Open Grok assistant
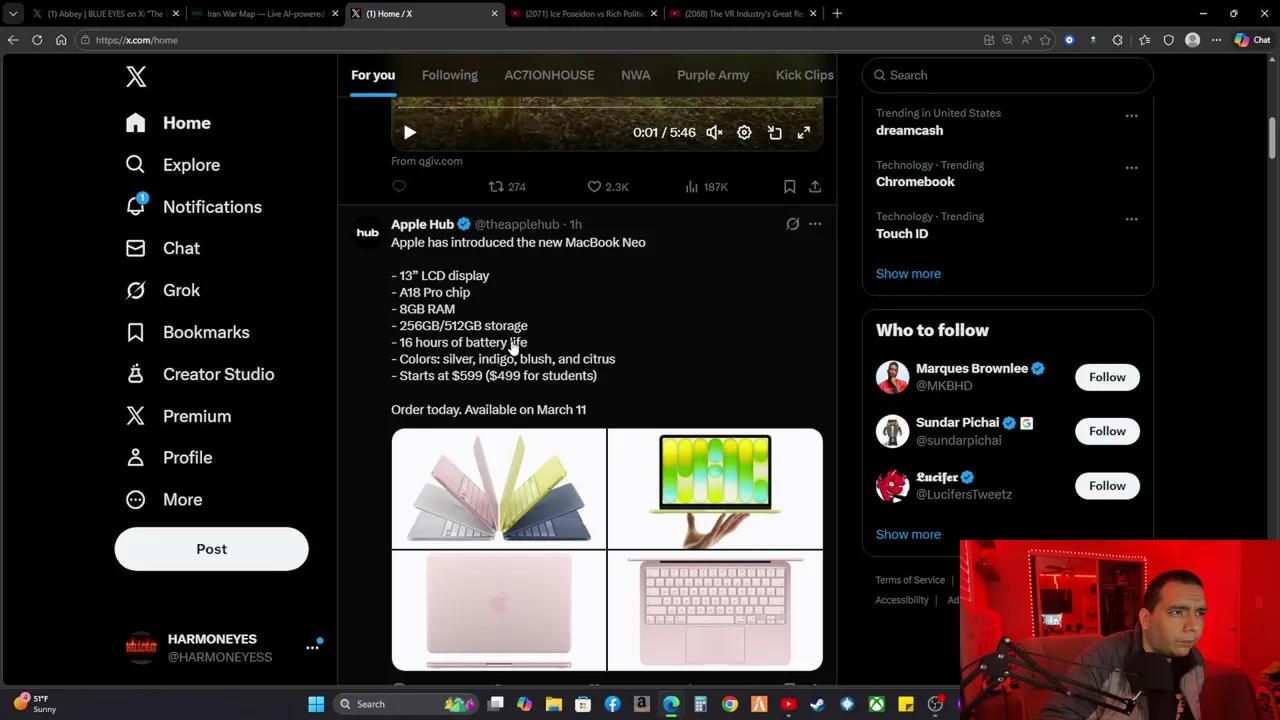Viewport: 1280px width, 720px height. (x=163, y=290)
